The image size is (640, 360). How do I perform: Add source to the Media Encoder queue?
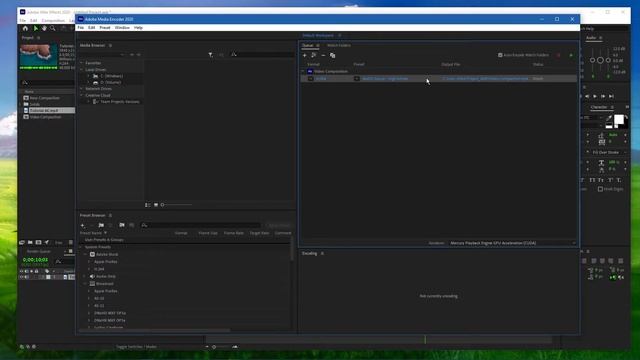pos(304,55)
